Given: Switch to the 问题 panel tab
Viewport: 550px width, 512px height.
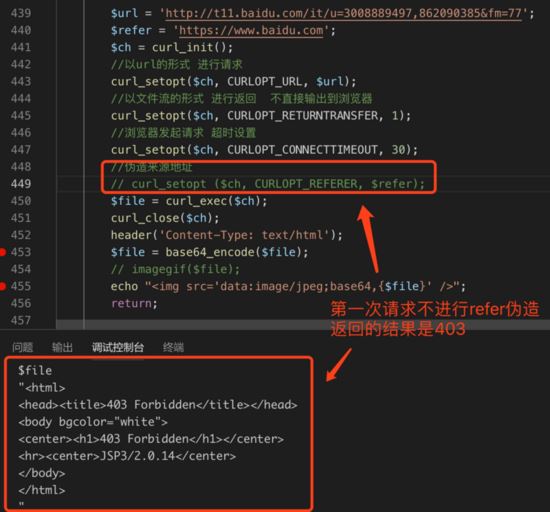Looking at the screenshot, I should tap(22, 347).
